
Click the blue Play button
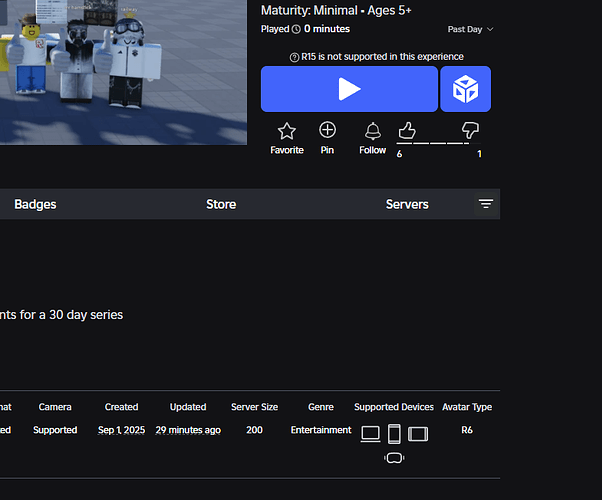tap(349, 89)
